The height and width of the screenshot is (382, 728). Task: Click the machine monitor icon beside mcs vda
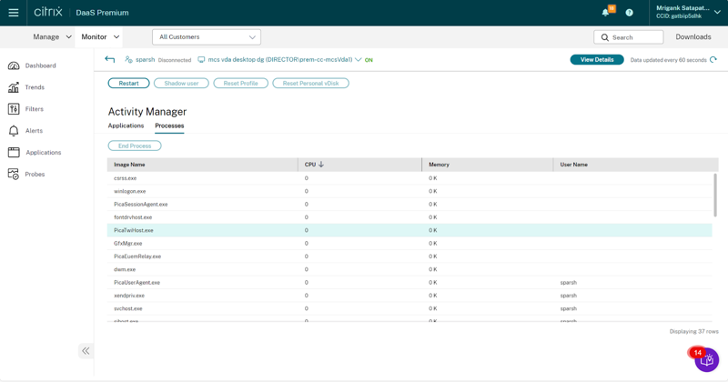201,60
